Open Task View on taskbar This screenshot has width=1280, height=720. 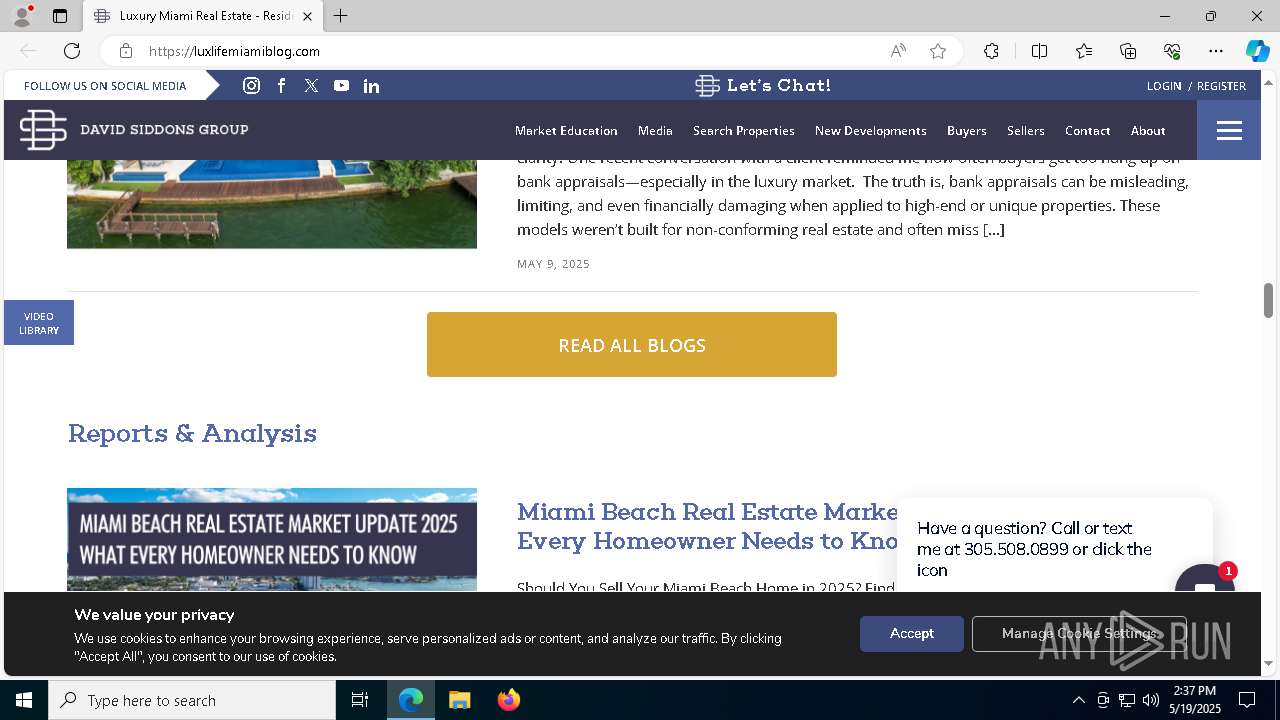pos(360,700)
